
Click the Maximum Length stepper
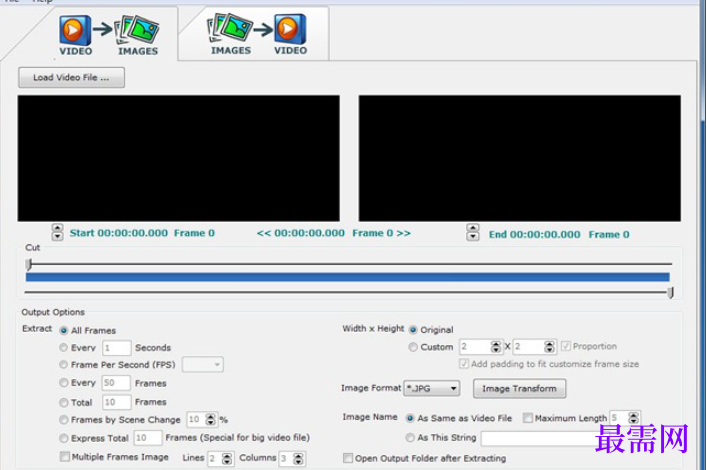point(634,418)
